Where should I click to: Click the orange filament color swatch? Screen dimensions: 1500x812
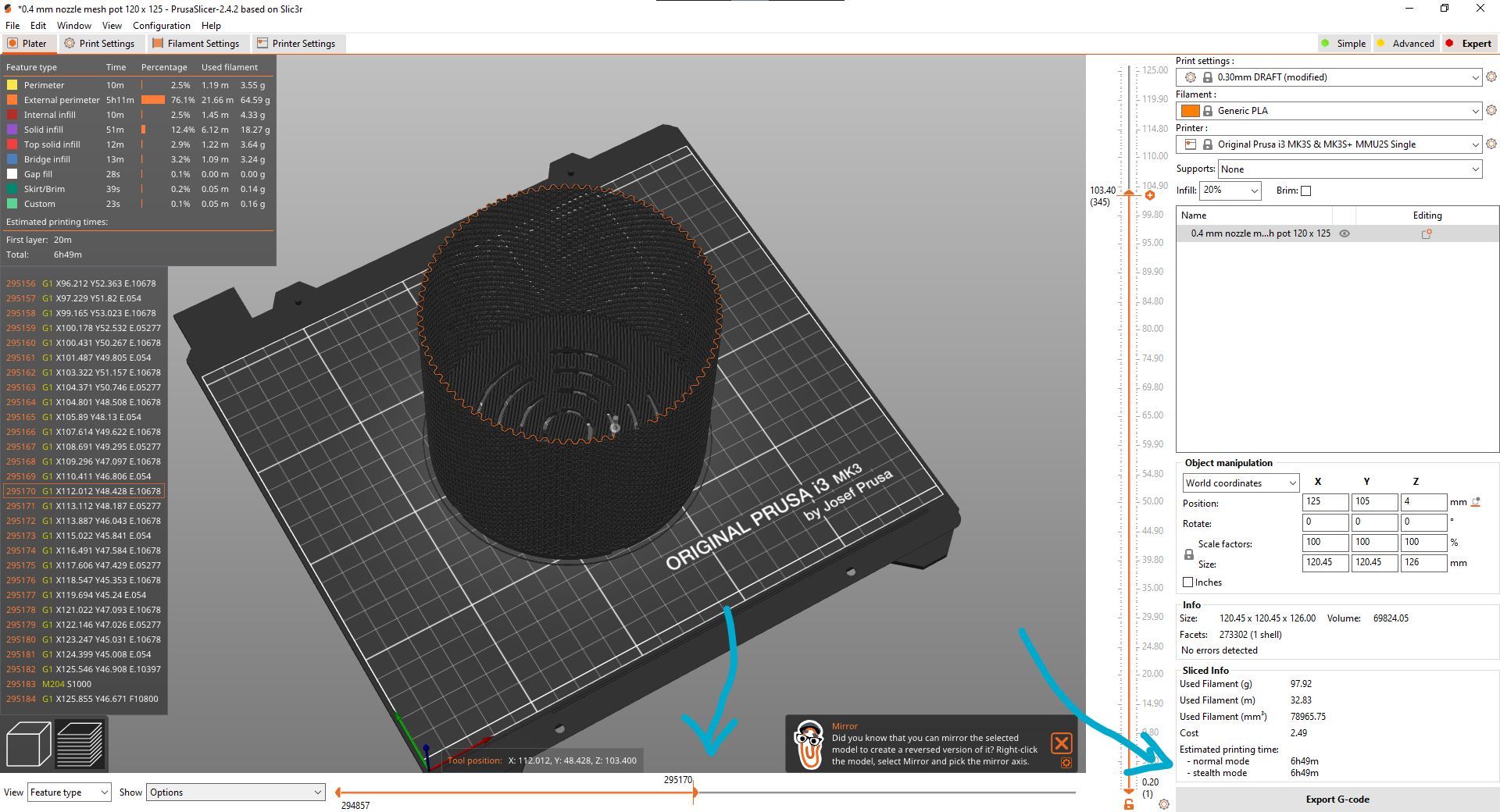[1191, 110]
